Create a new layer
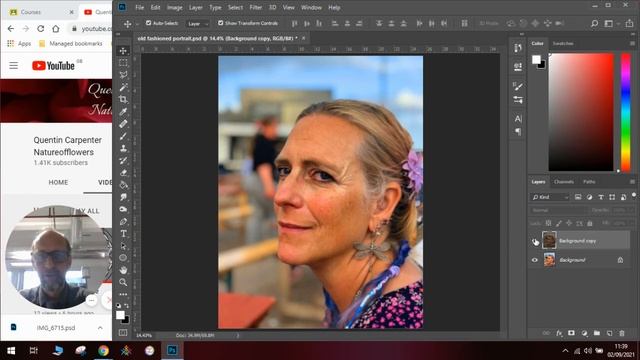Screen dimensions: 640x360 (609, 333)
